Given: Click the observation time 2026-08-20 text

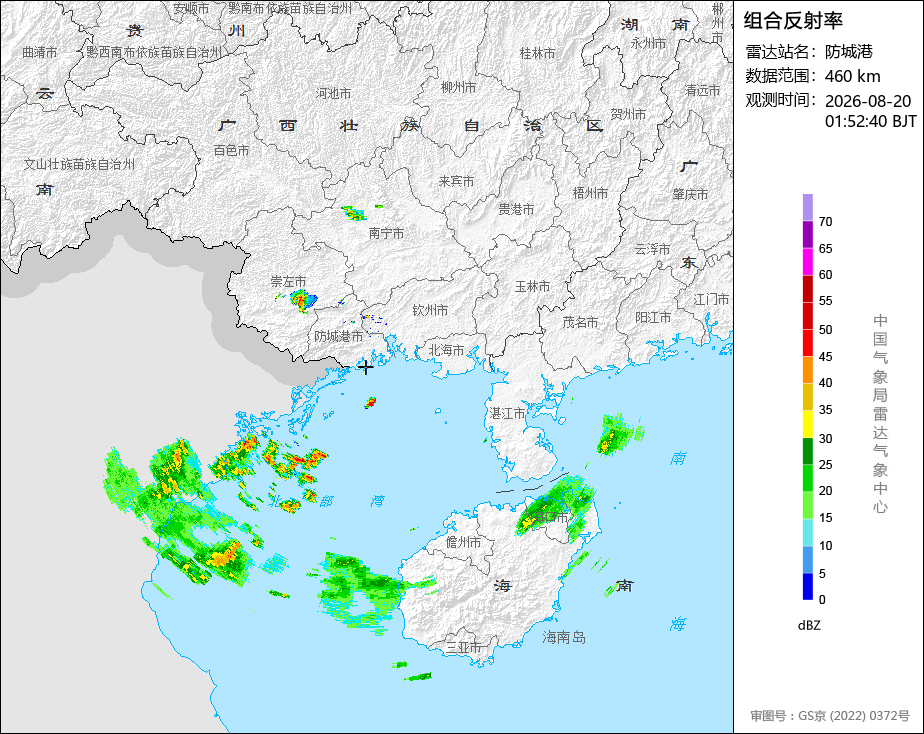Looking at the screenshot, I should [867, 101].
